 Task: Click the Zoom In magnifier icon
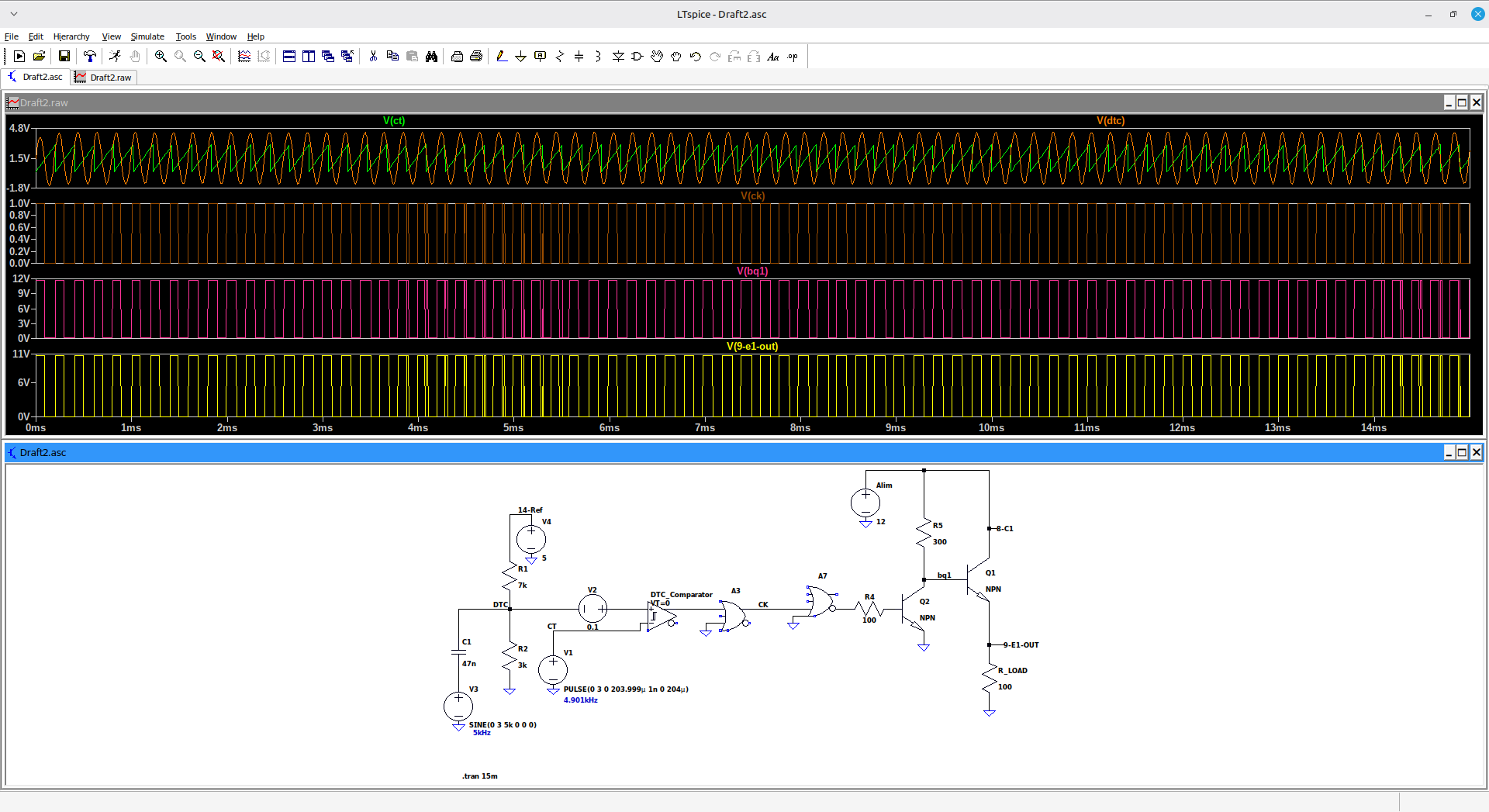point(161,57)
